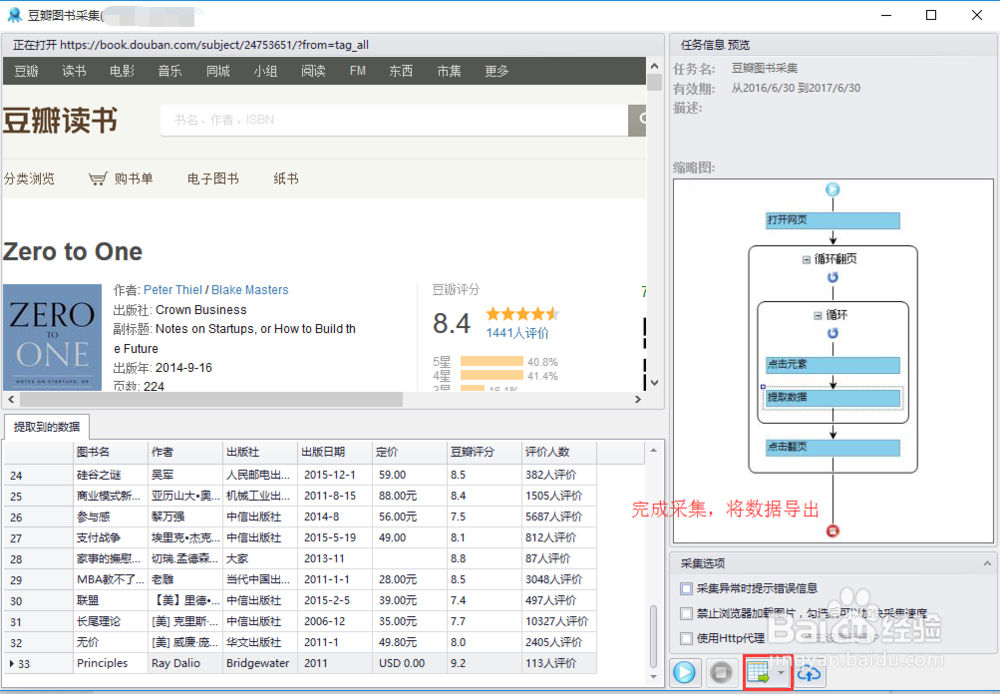Start the collection with the play button
The height and width of the screenshot is (694, 1000).
(x=684, y=672)
